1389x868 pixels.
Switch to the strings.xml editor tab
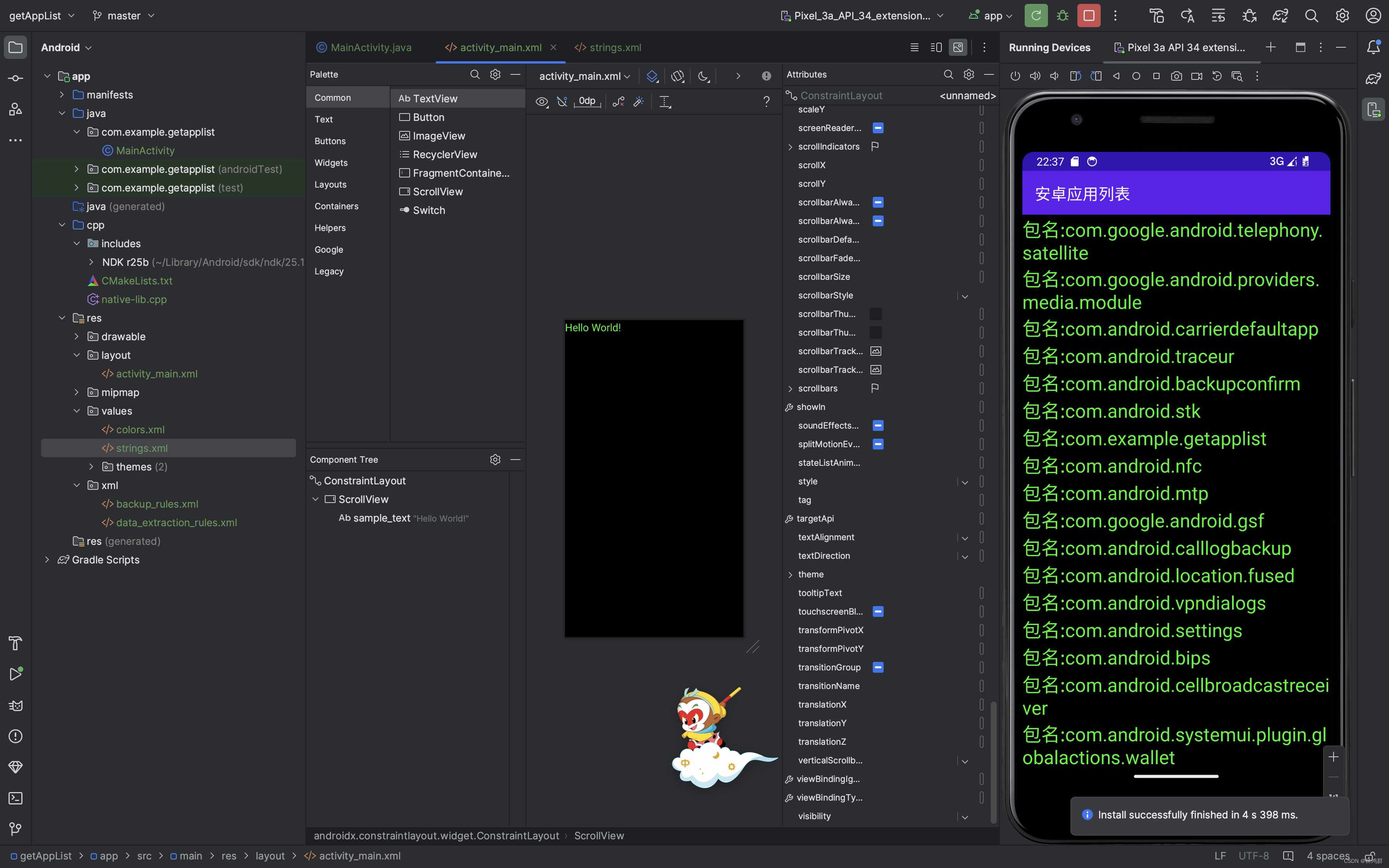tap(608, 47)
